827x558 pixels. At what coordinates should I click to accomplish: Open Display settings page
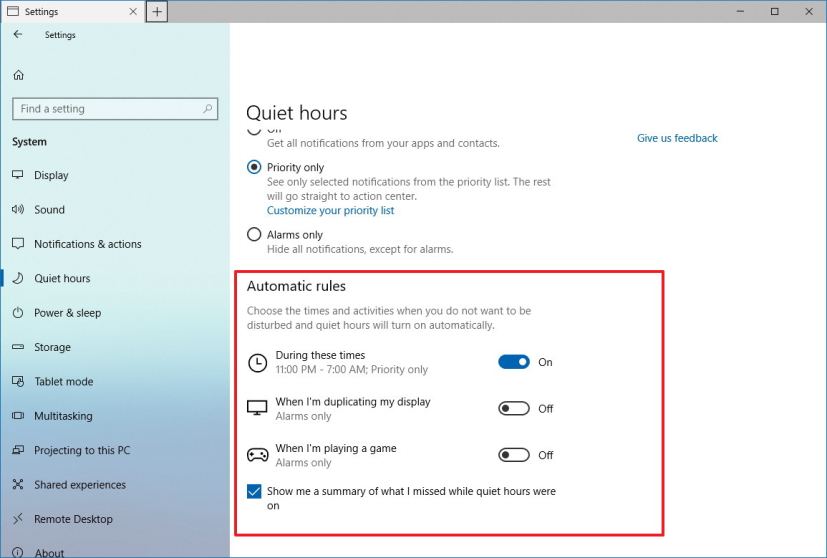51,175
